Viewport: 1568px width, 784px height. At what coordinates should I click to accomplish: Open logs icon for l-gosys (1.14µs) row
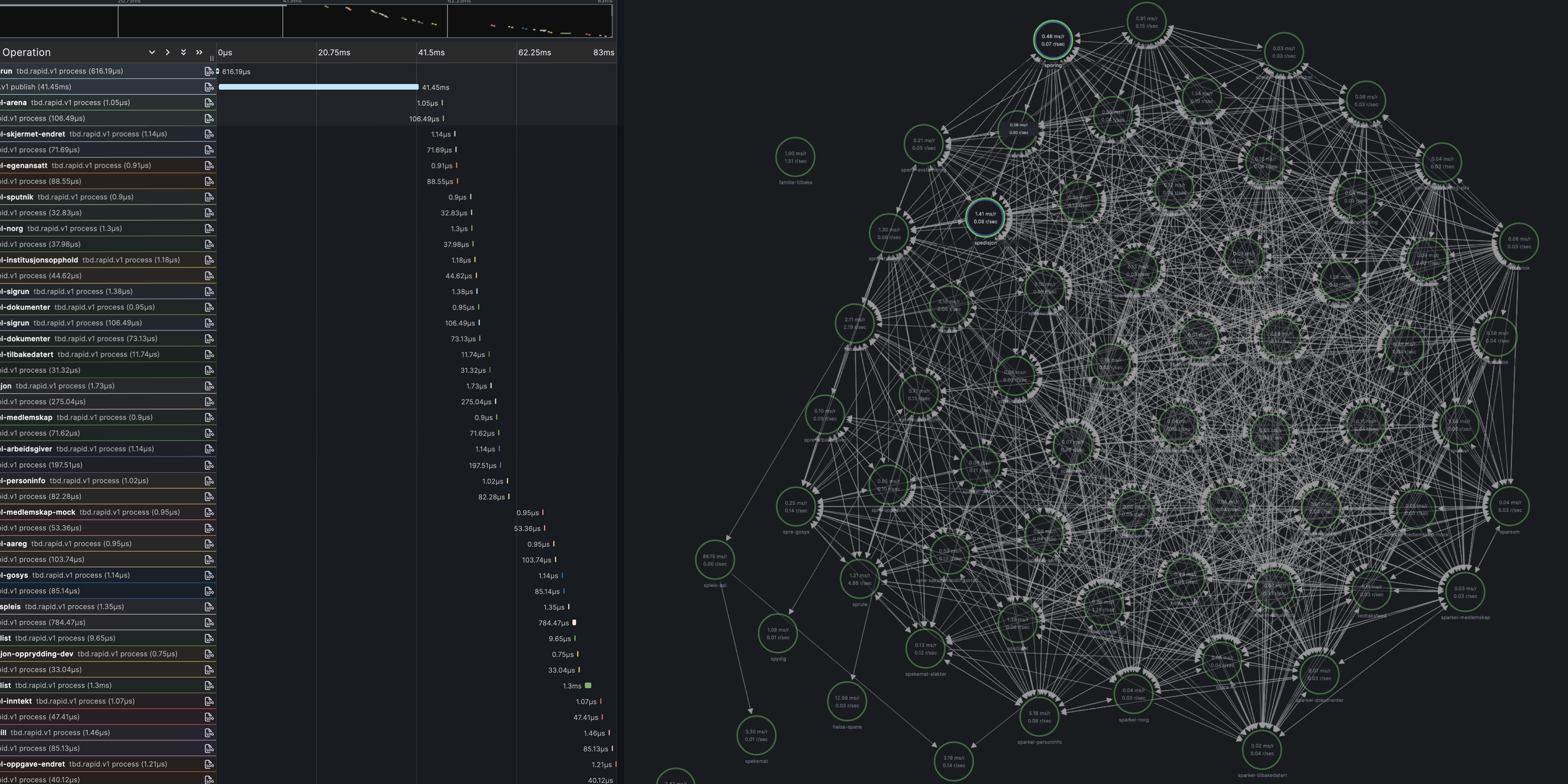click(x=209, y=575)
